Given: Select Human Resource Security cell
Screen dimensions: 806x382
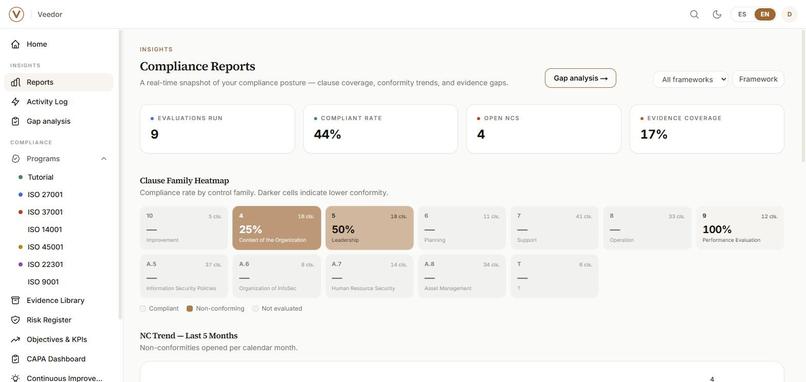Looking at the screenshot, I should coord(369,276).
